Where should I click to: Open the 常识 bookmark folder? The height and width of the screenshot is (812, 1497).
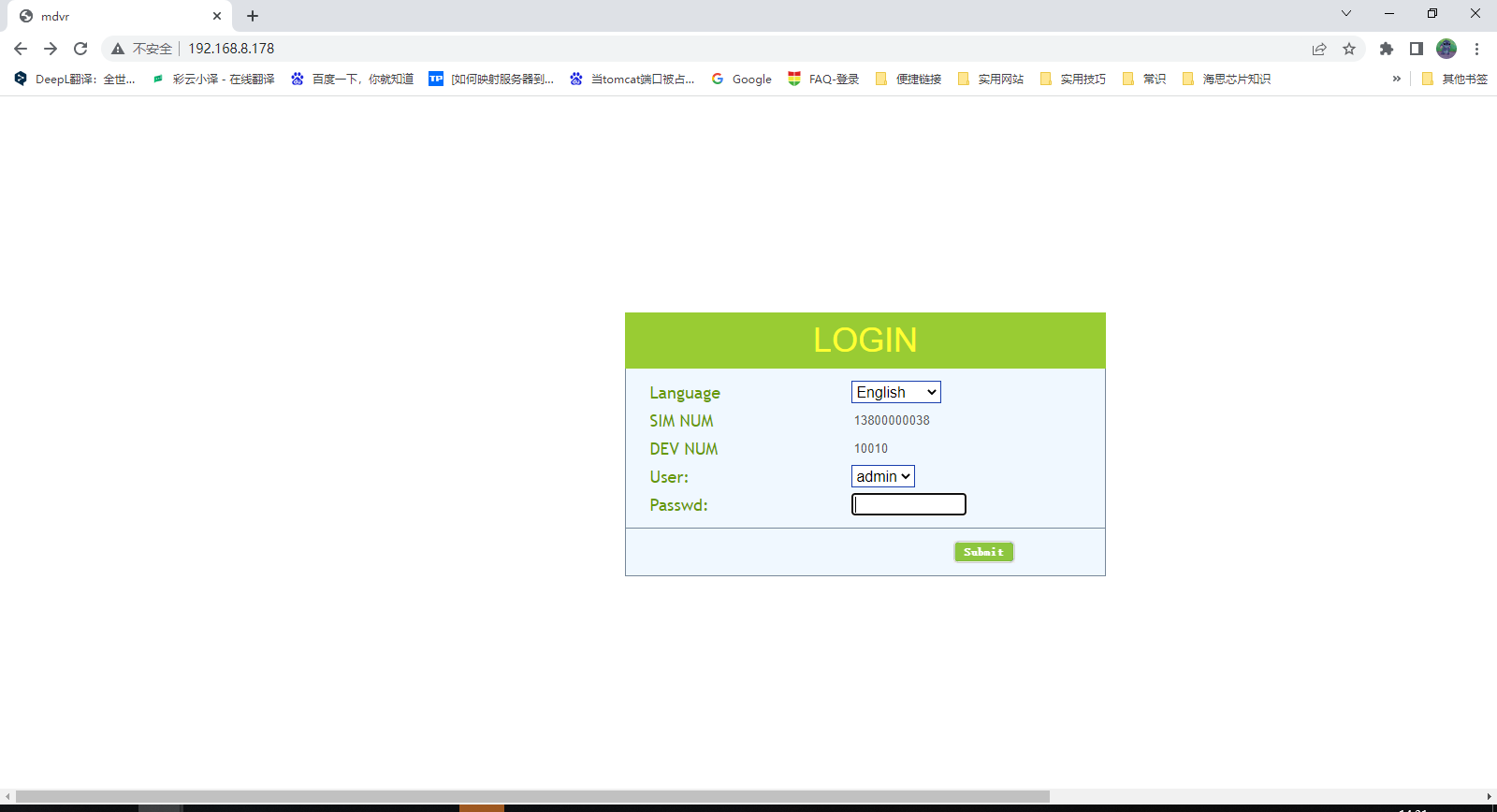1144,80
